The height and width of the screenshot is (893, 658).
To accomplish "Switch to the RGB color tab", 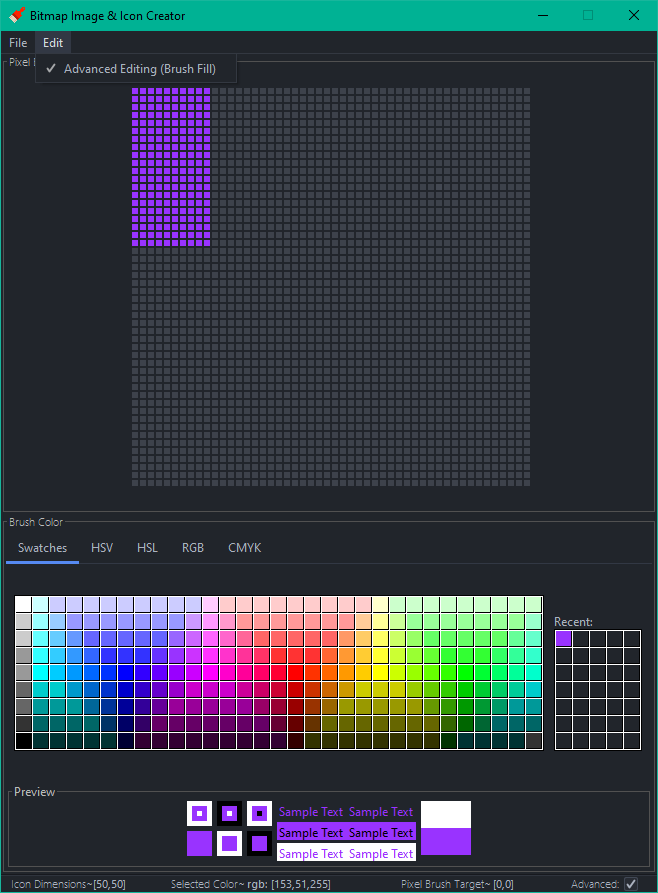I will point(193,547).
